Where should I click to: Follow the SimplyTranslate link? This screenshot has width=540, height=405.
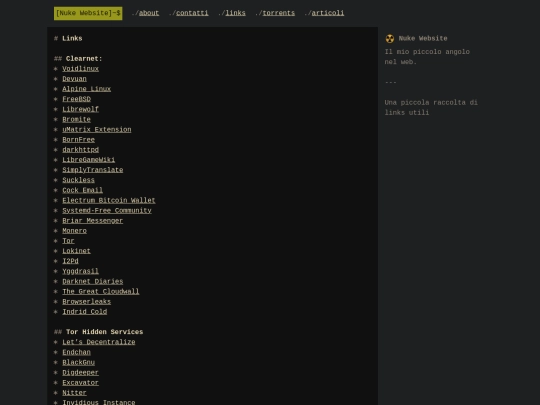tap(93, 170)
